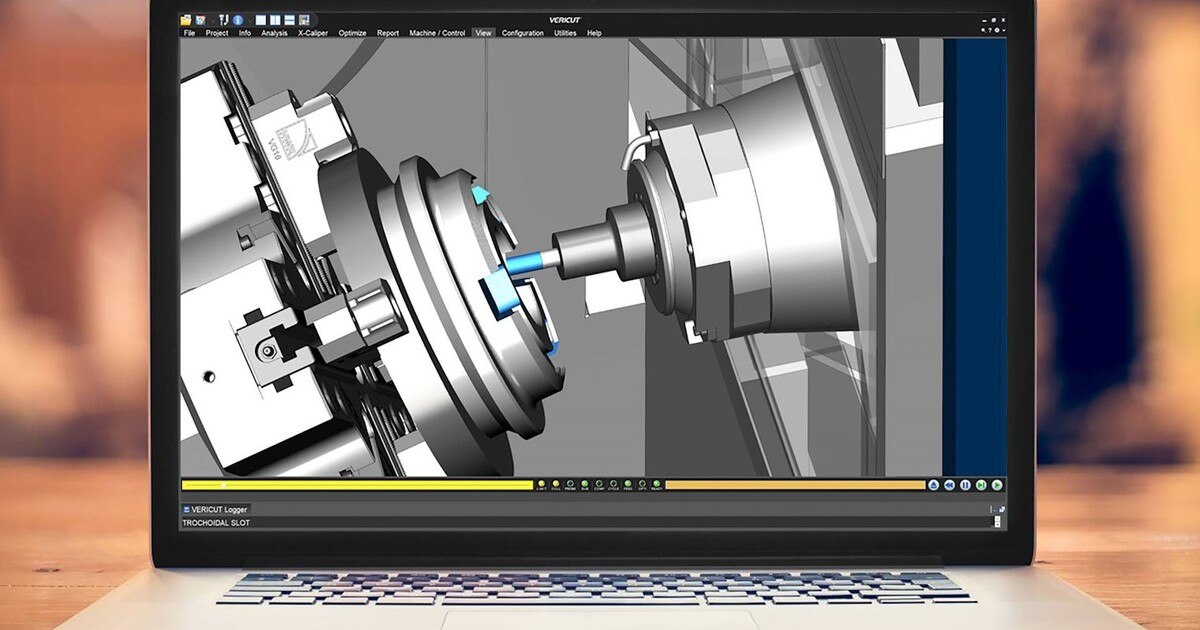Open the X-Caliper menu
The height and width of the screenshot is (630, 1200).
click(315, 33)
